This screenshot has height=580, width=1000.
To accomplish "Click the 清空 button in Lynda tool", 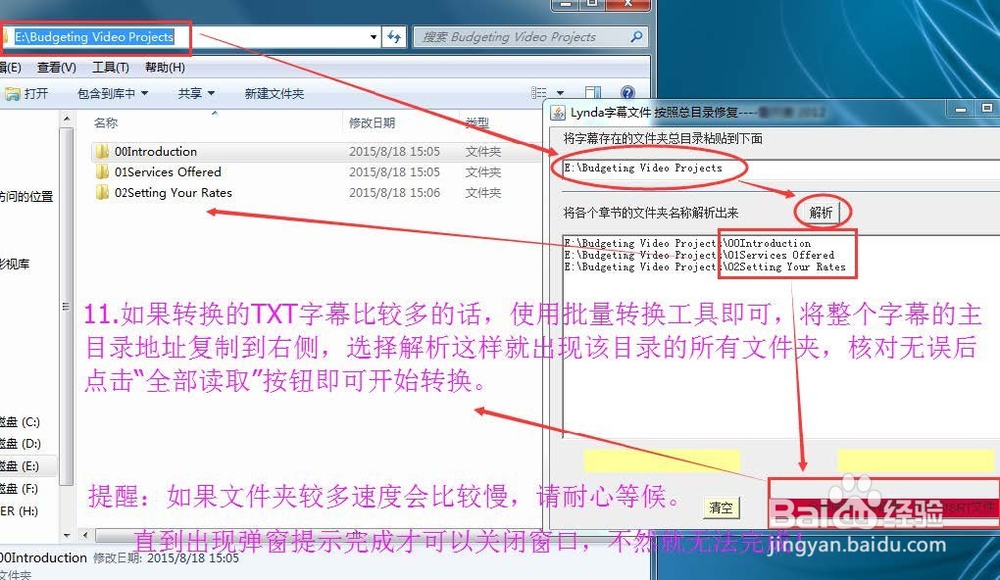I will coord(721,508).
